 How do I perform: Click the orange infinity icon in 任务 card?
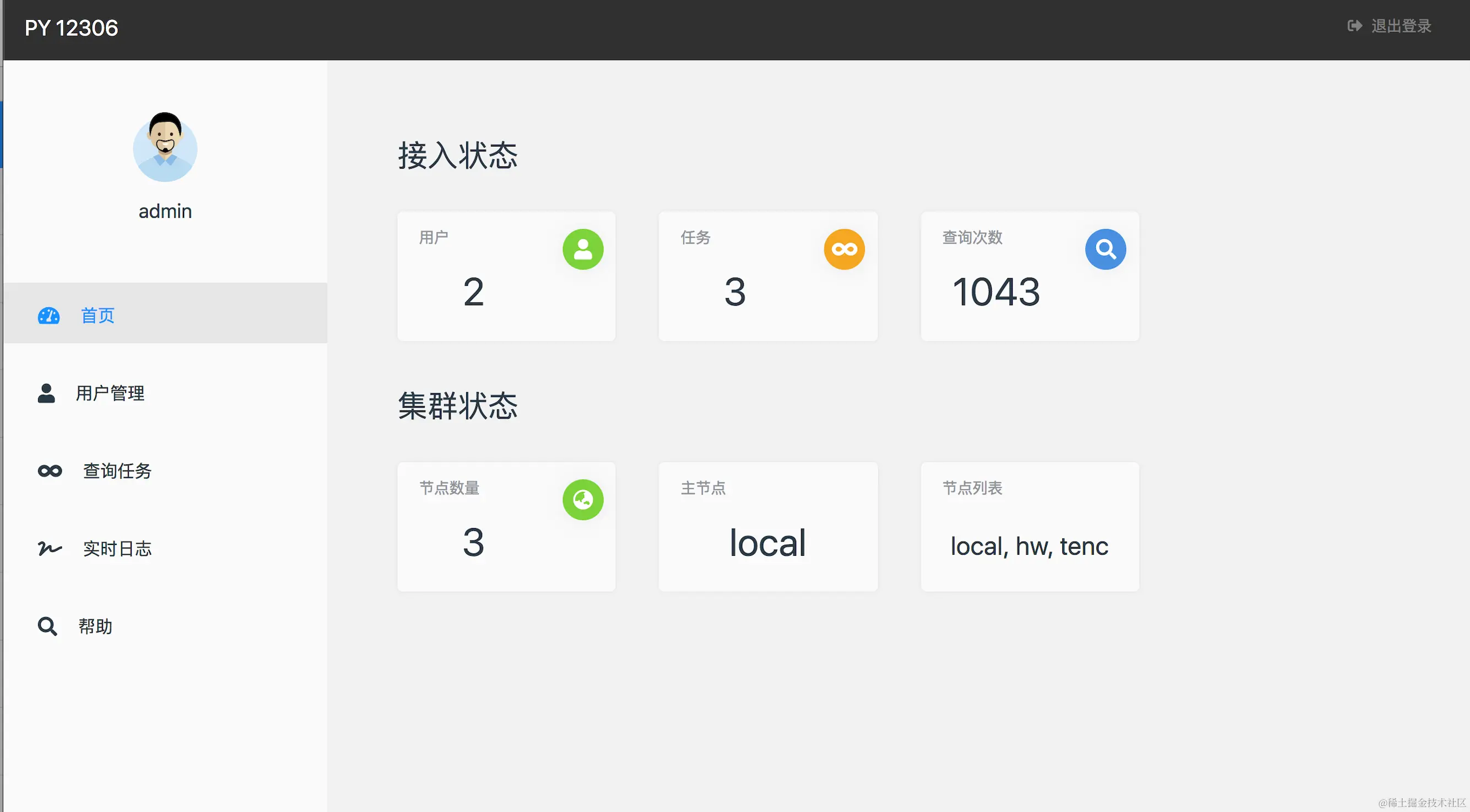[844, 250]
